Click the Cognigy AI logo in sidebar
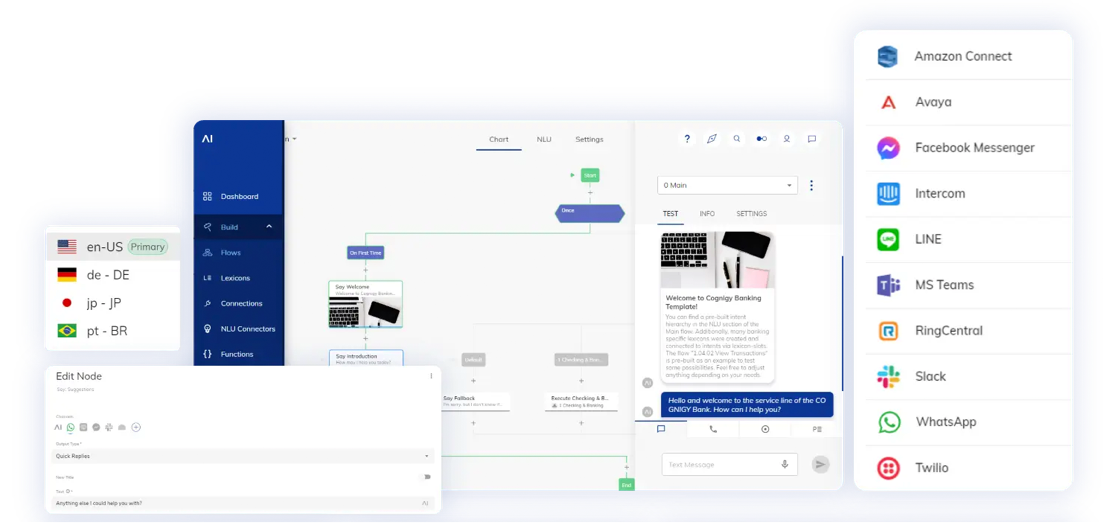This screenshot has height=523, width=1114. [x=207, y=139]
